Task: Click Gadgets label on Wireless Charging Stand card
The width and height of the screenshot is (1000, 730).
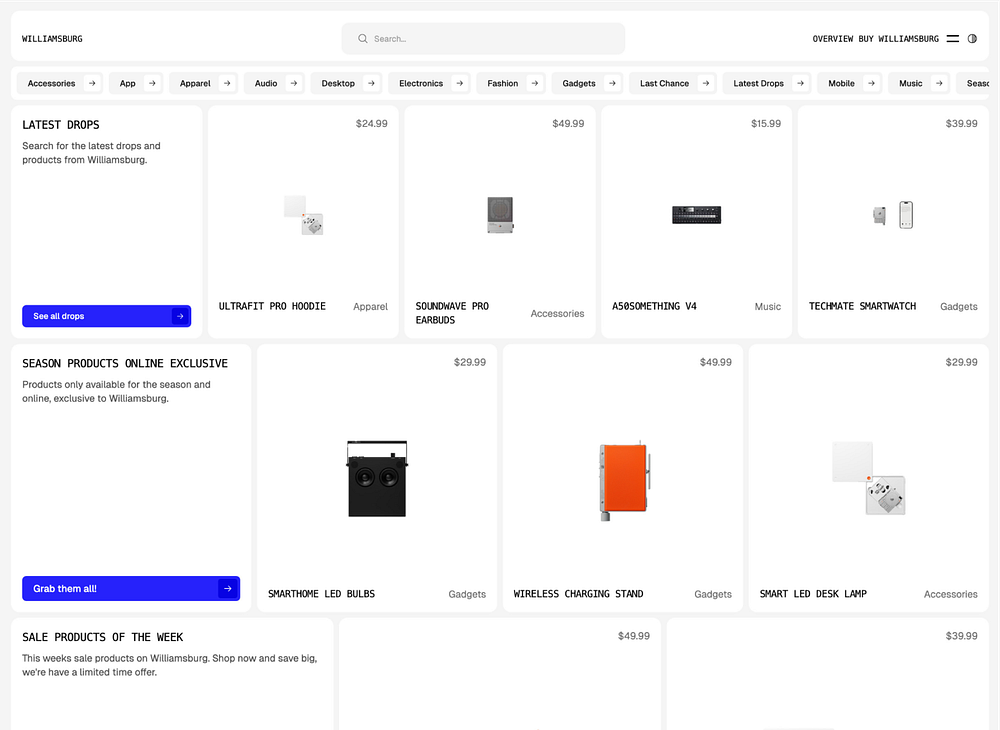Action: coord(713,594)
